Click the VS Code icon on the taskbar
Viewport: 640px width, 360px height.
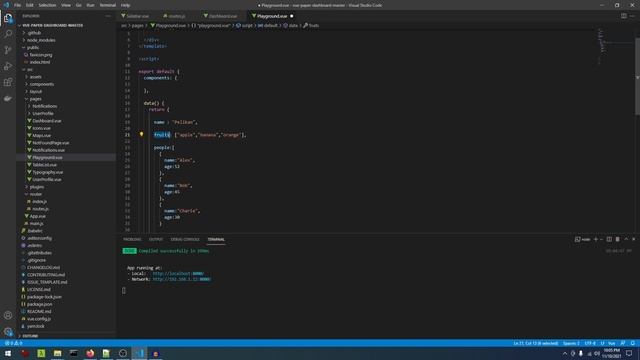pyautogui.click(x=140, y=353)
